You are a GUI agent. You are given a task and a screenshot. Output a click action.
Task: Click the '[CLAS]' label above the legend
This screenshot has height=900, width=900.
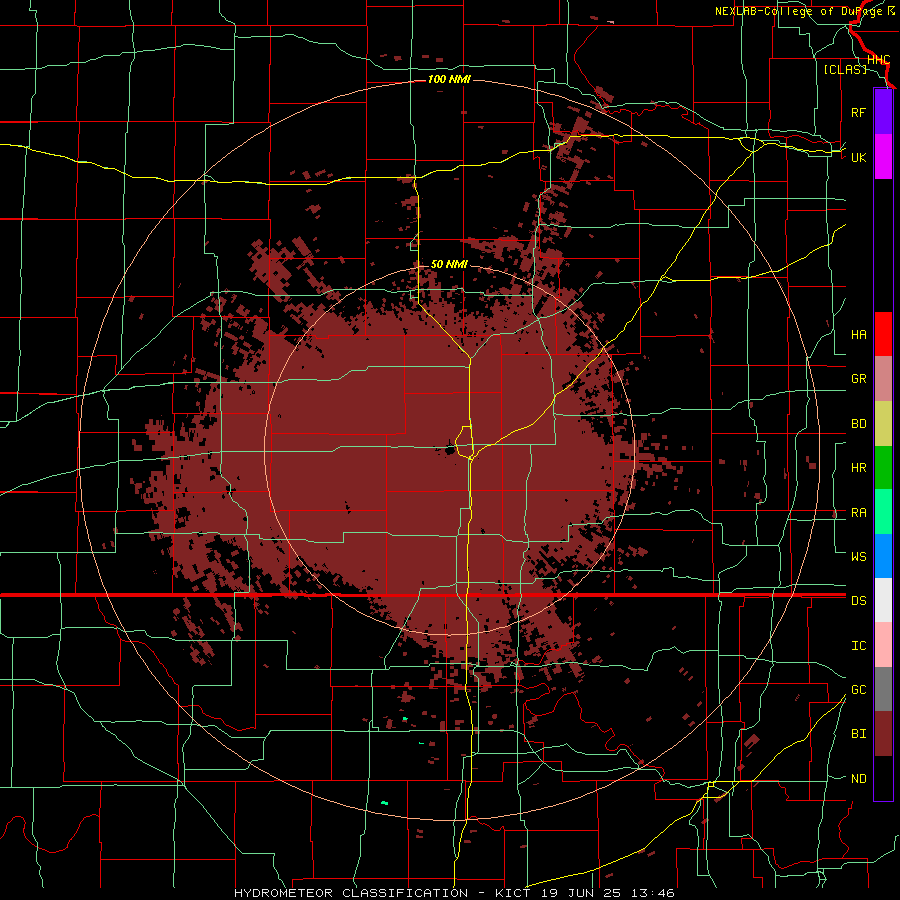[845, 69]
